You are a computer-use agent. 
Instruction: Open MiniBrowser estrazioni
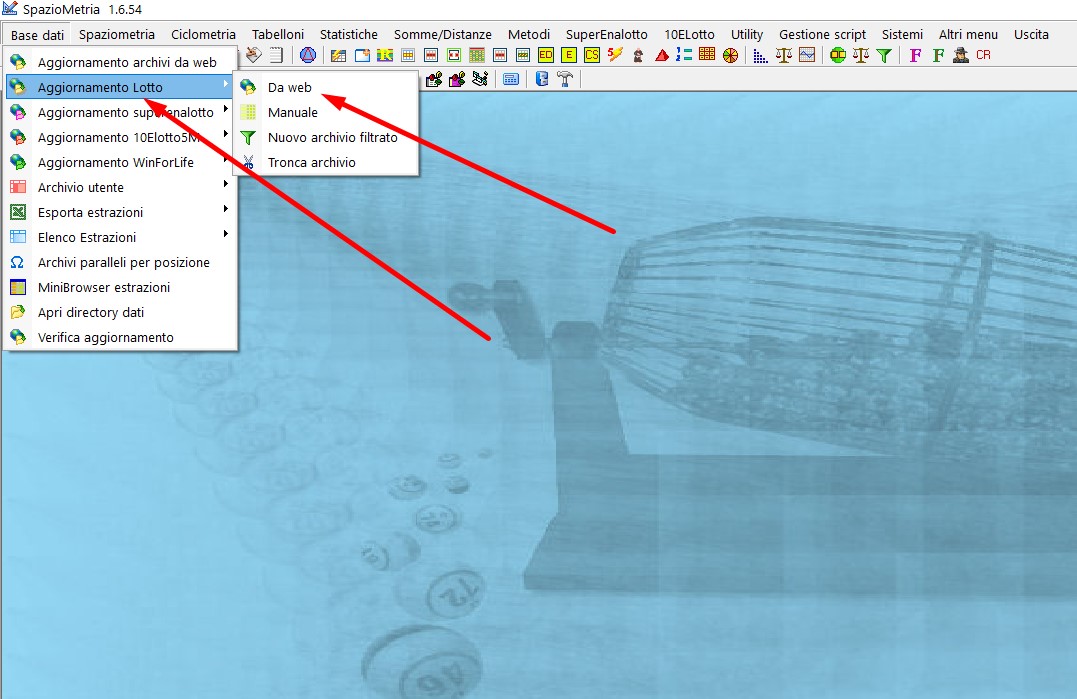(120, 288)
